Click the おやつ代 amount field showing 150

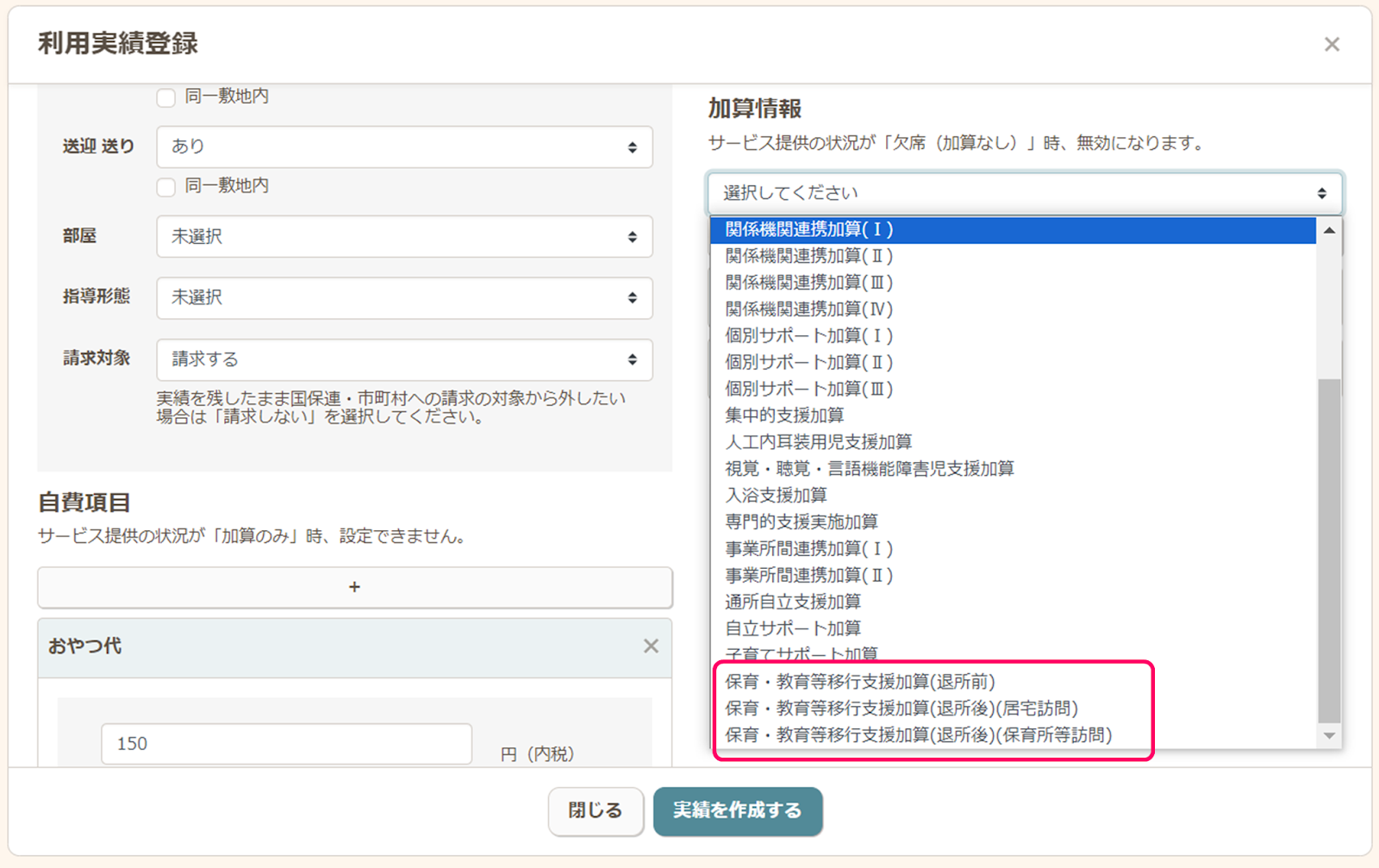[286, 744]
